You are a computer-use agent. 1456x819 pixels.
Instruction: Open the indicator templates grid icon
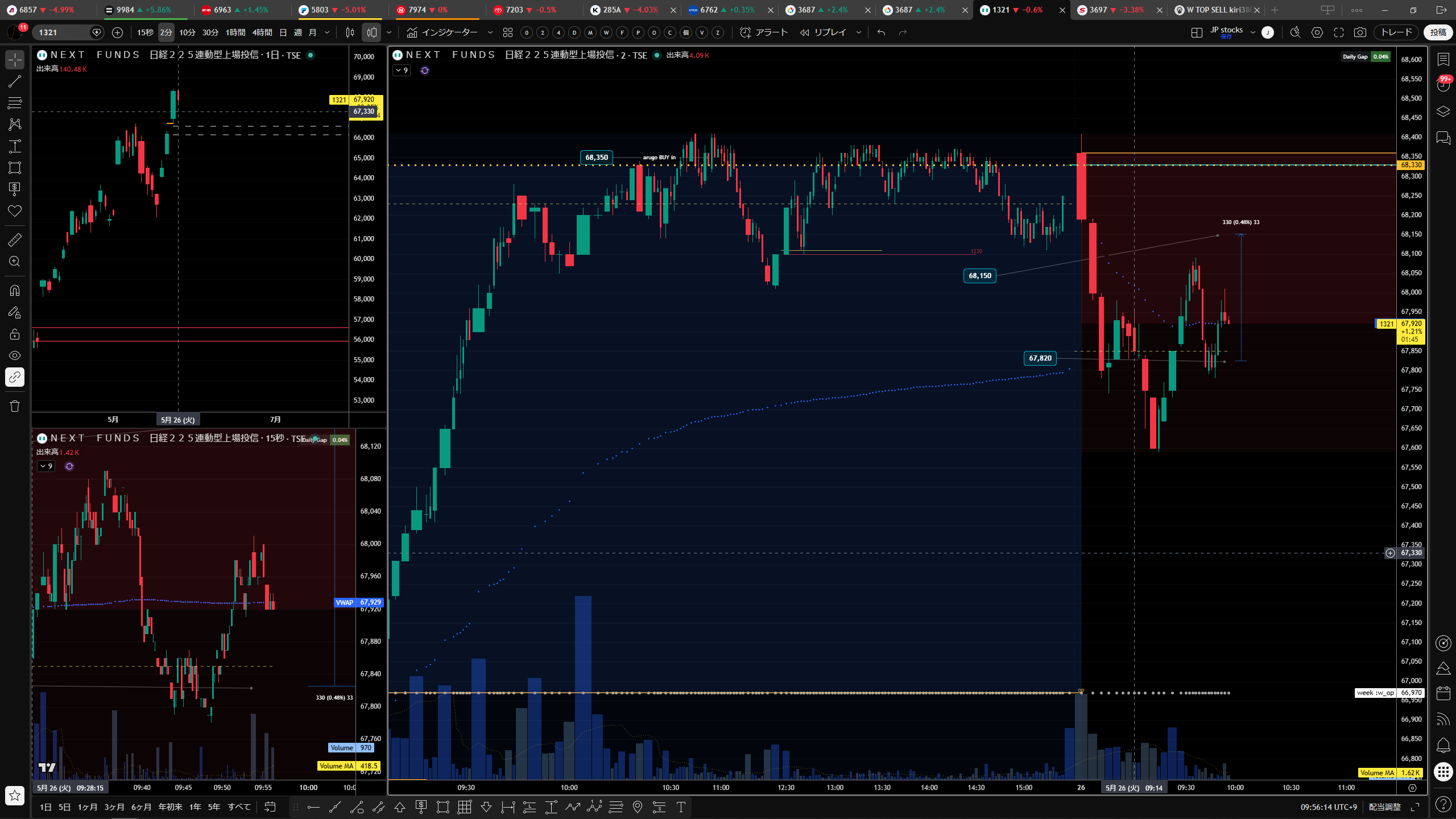[508, 32]
